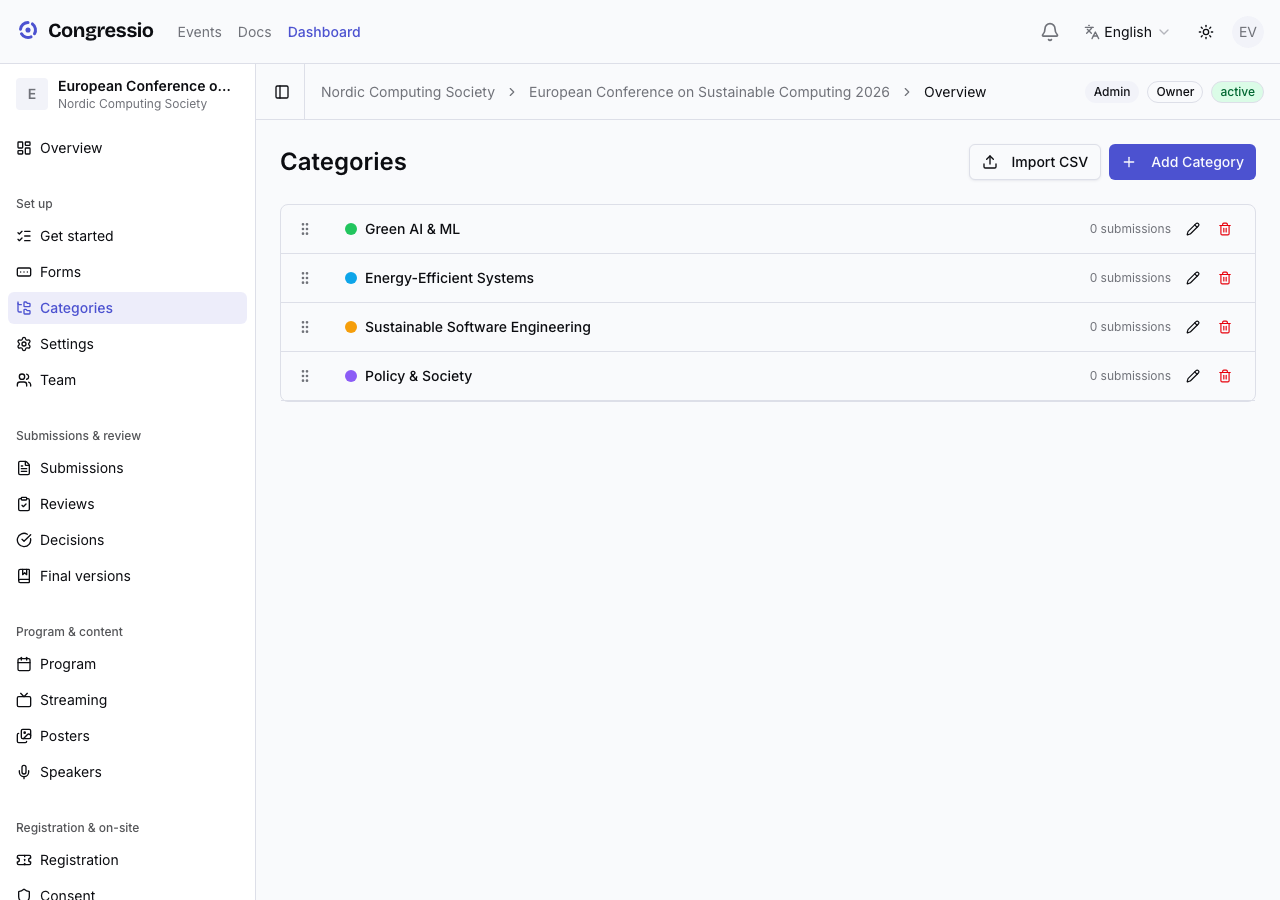This screenshot has height=900, width=1280.
Task: Open the English language dropdown
Action: pyautogui.click(x=1127, y=32)
